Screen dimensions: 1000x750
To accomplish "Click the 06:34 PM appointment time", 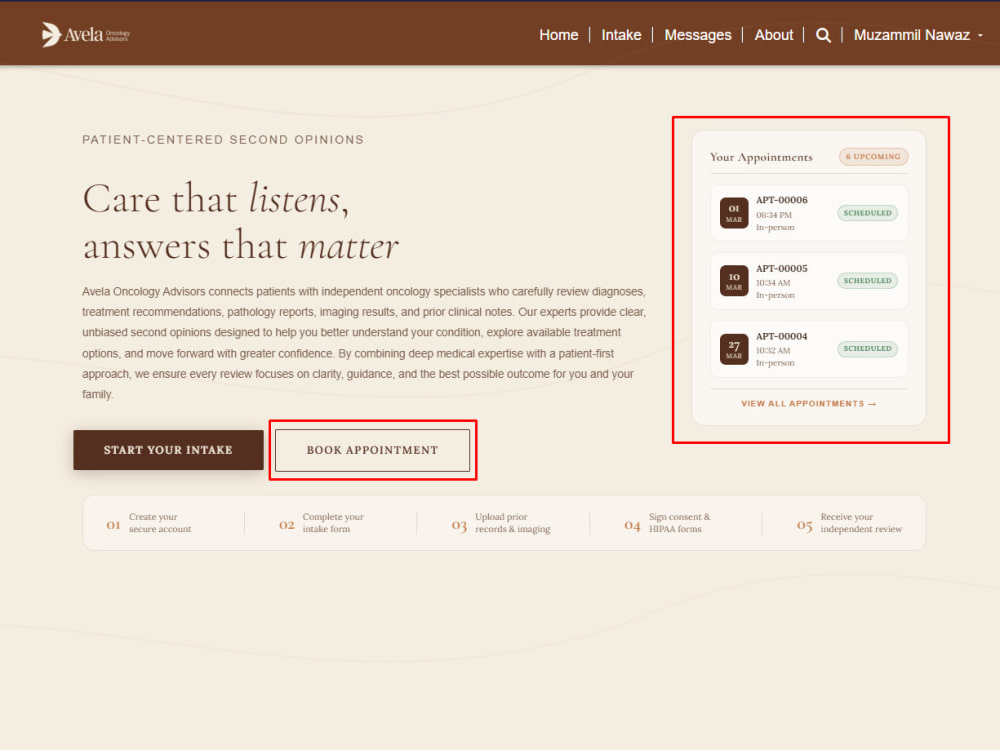I will coord(774,215).
